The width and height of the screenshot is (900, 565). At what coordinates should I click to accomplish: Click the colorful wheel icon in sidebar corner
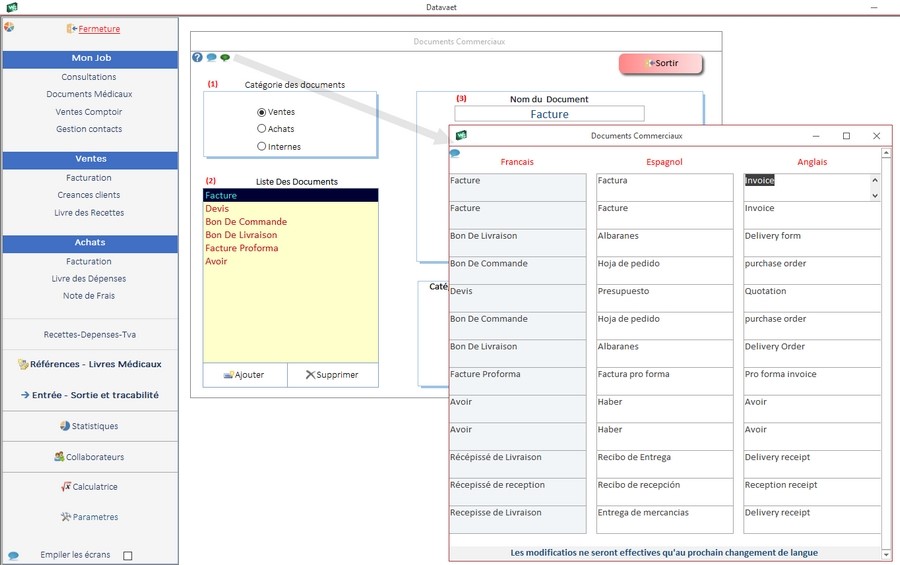pos(9,26)
